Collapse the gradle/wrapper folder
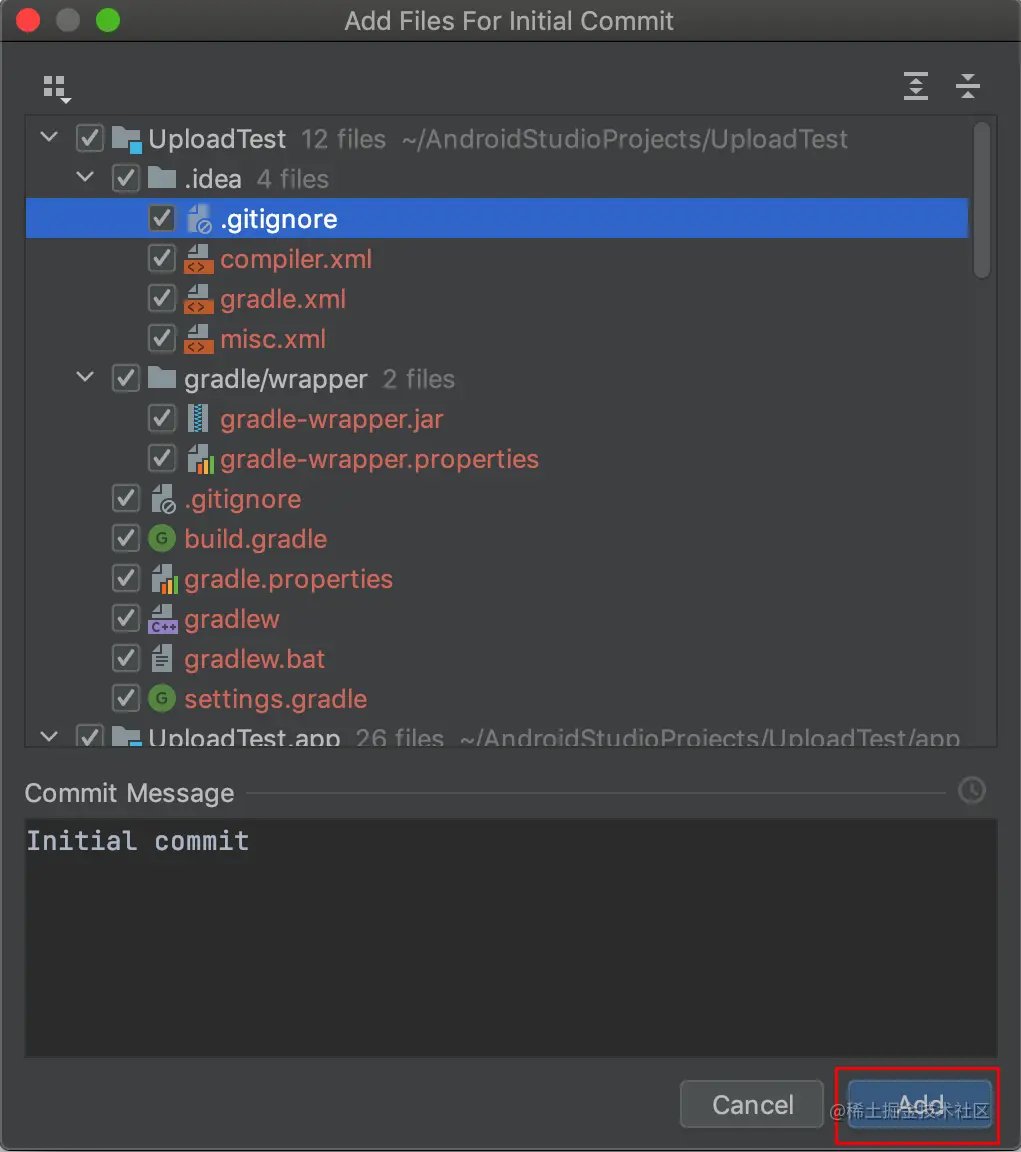1021x1152 pixels. (86, 379)
